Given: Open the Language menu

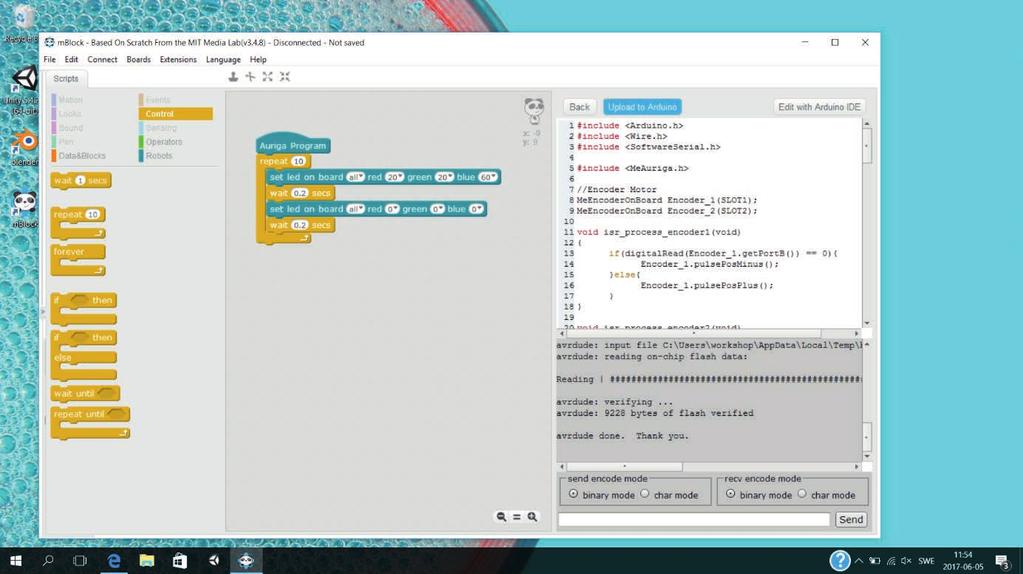Looking at the screenshot, I should pos(223,59).
